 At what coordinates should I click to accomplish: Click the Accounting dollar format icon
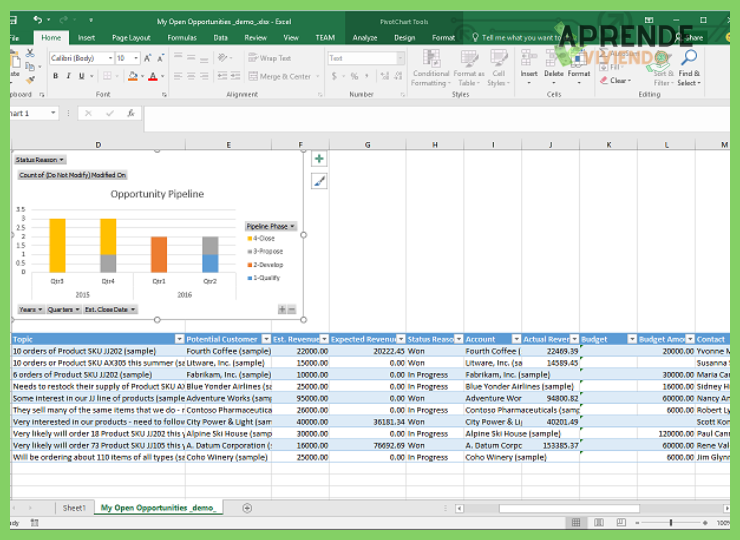pos(334,76)
